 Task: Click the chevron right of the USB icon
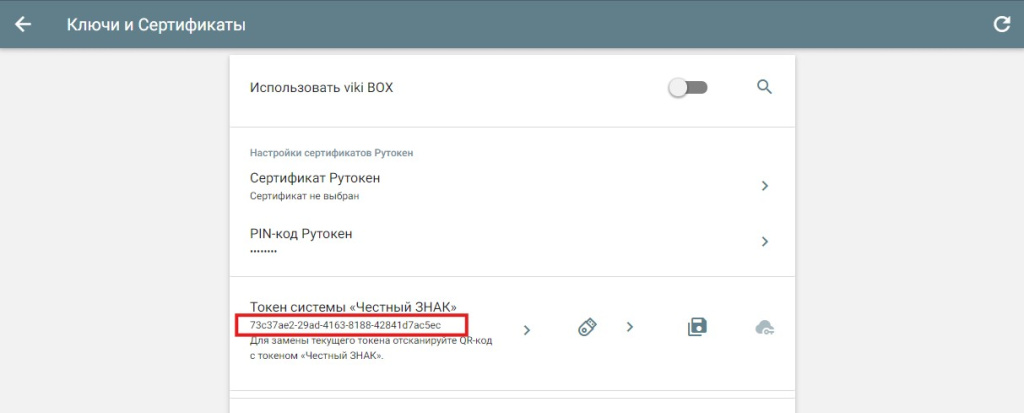tap(630, 327)
